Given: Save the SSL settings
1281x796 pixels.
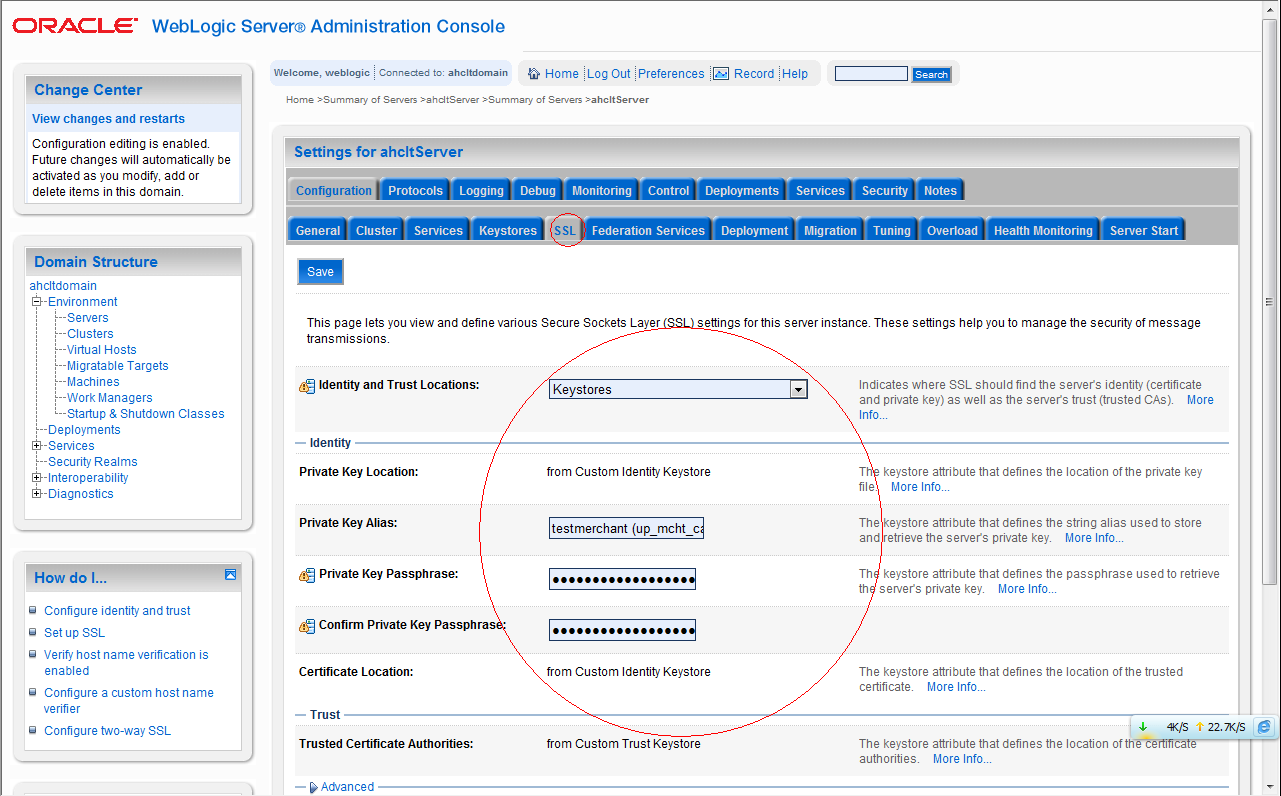Looking at the screenshot, I should click(x=320, y=272).
